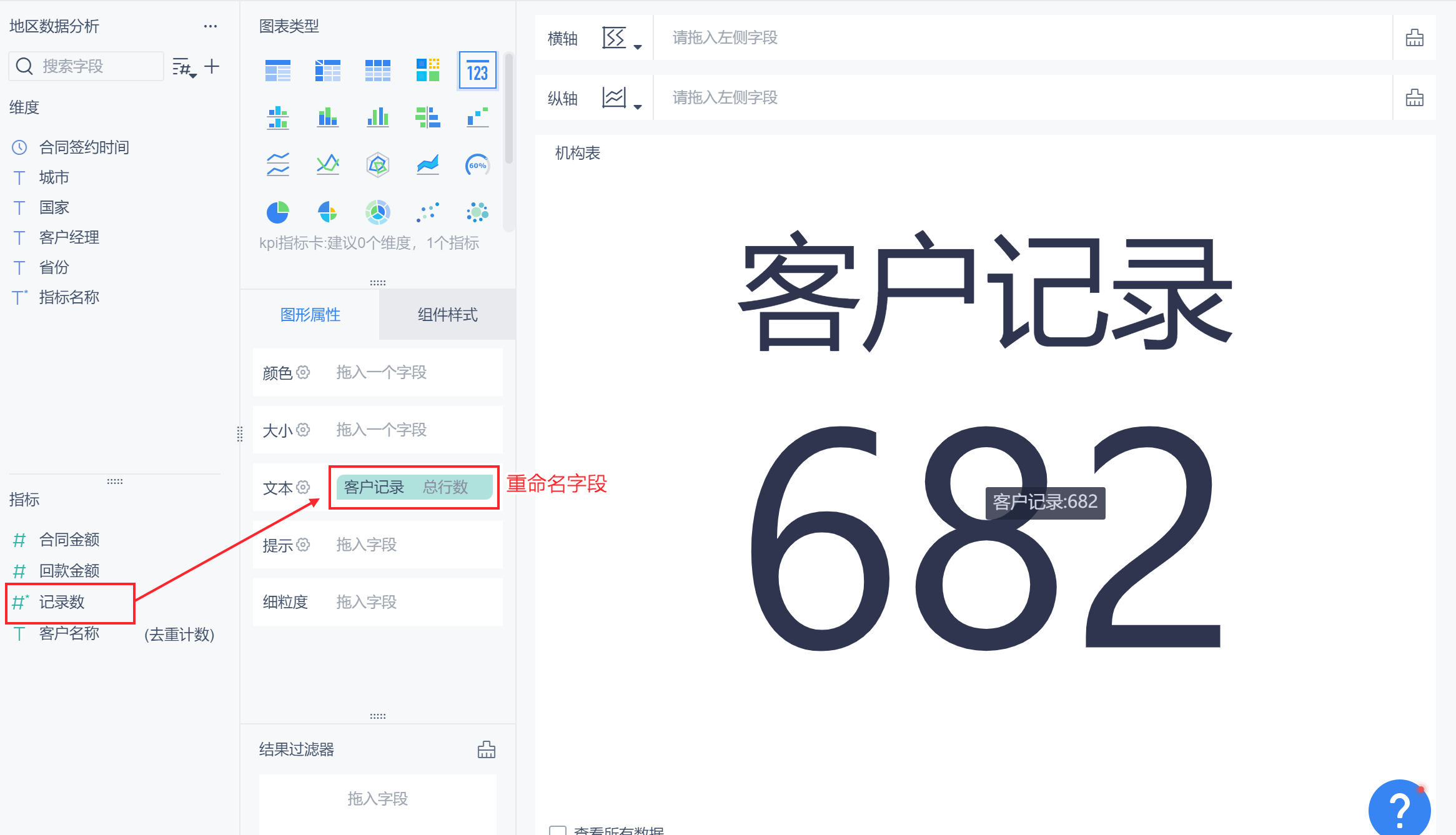Open the 地区数据分析 more options menu
Image resolution: width=1456 pixels, height=835 pixels.
tap(210, 26)
